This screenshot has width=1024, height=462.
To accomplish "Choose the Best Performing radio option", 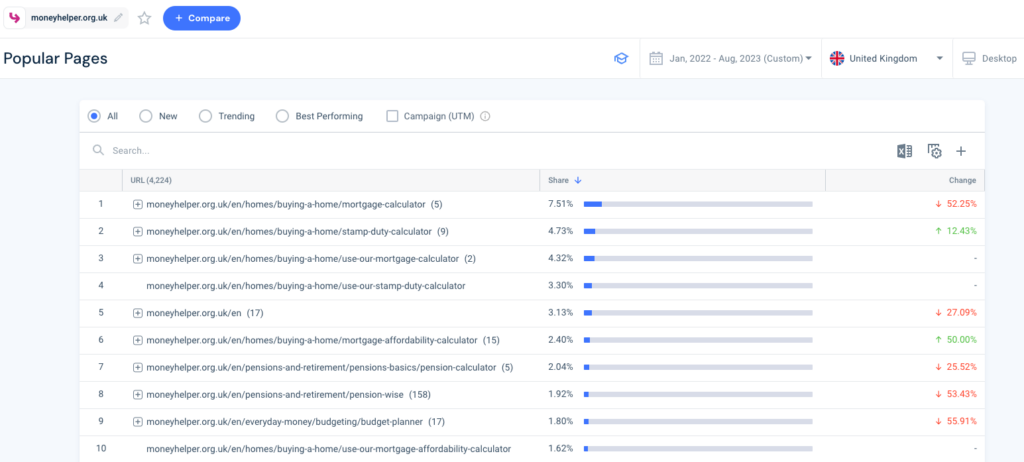I will (x=282, y=116).
